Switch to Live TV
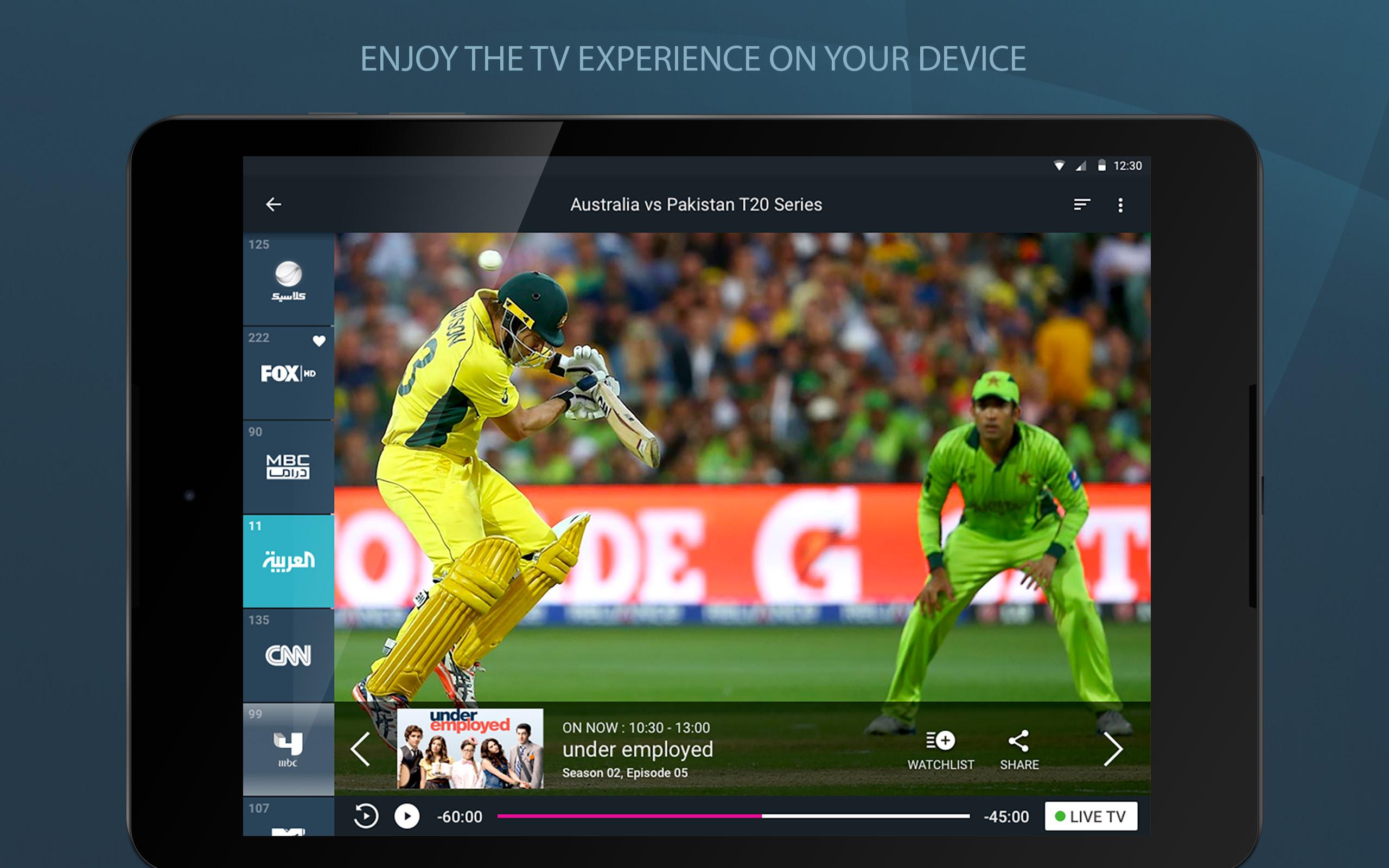The height and width of the screenshot is (868, 1389). [x=1090, y=816]
